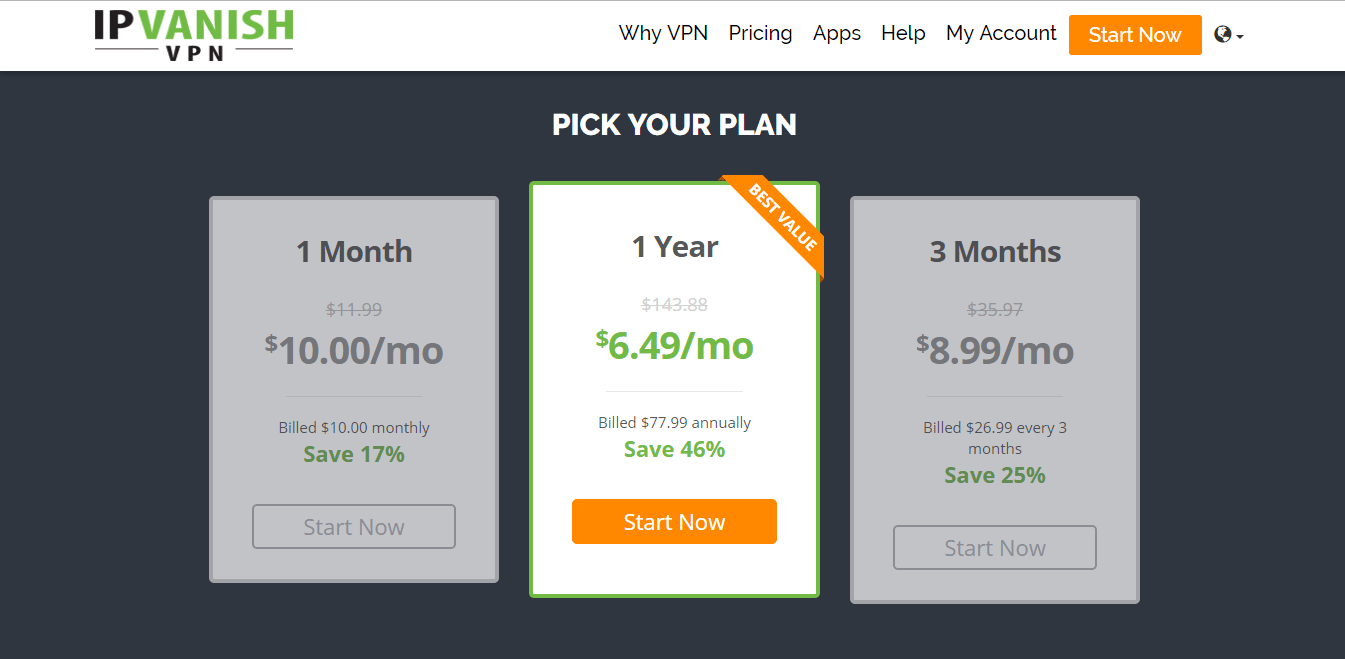Click the $10.00/mo price text
1345x659 pixels.
(x=354, y=350)
